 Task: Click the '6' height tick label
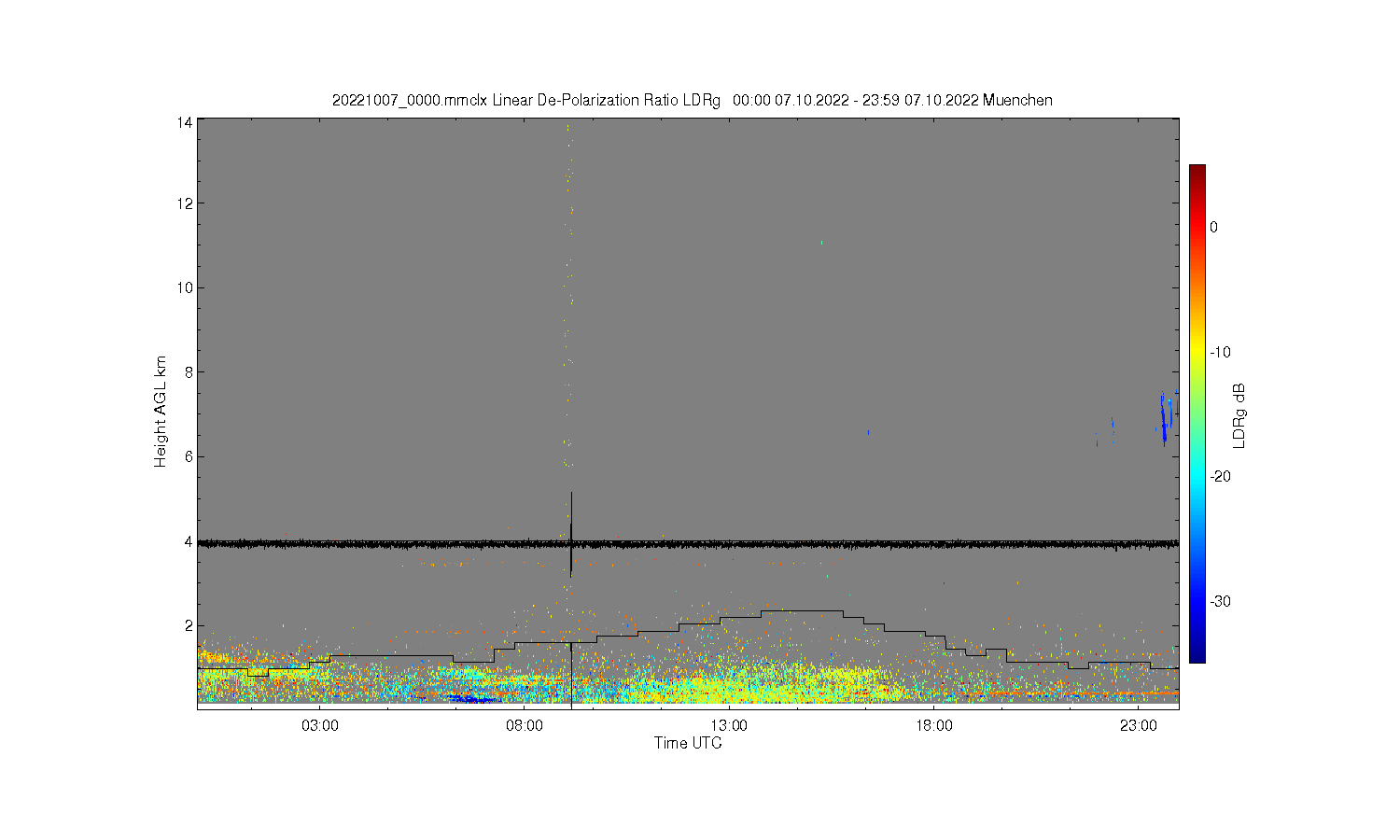[189, 456]
